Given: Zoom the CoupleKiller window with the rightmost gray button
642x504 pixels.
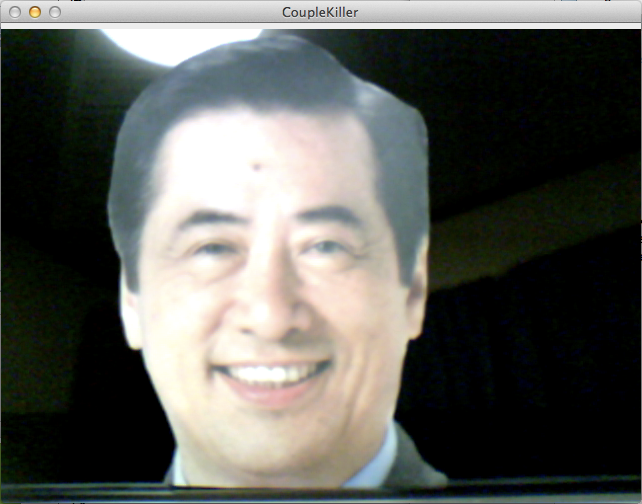Looking at the screenshot, I should [55, 12].
